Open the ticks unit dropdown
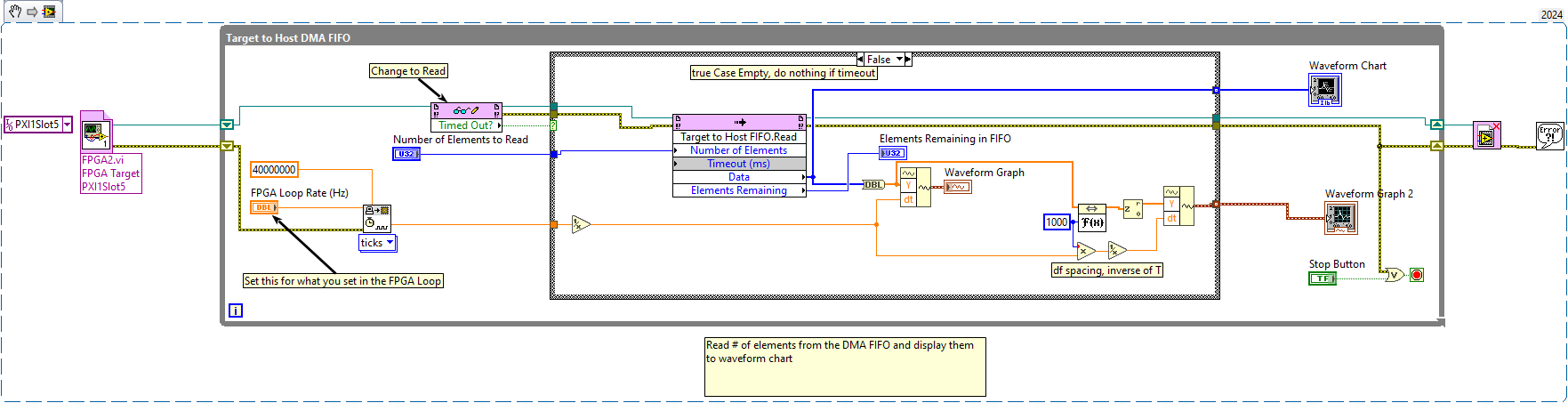This screenshot has width=1568, height=403. (390, 243)
